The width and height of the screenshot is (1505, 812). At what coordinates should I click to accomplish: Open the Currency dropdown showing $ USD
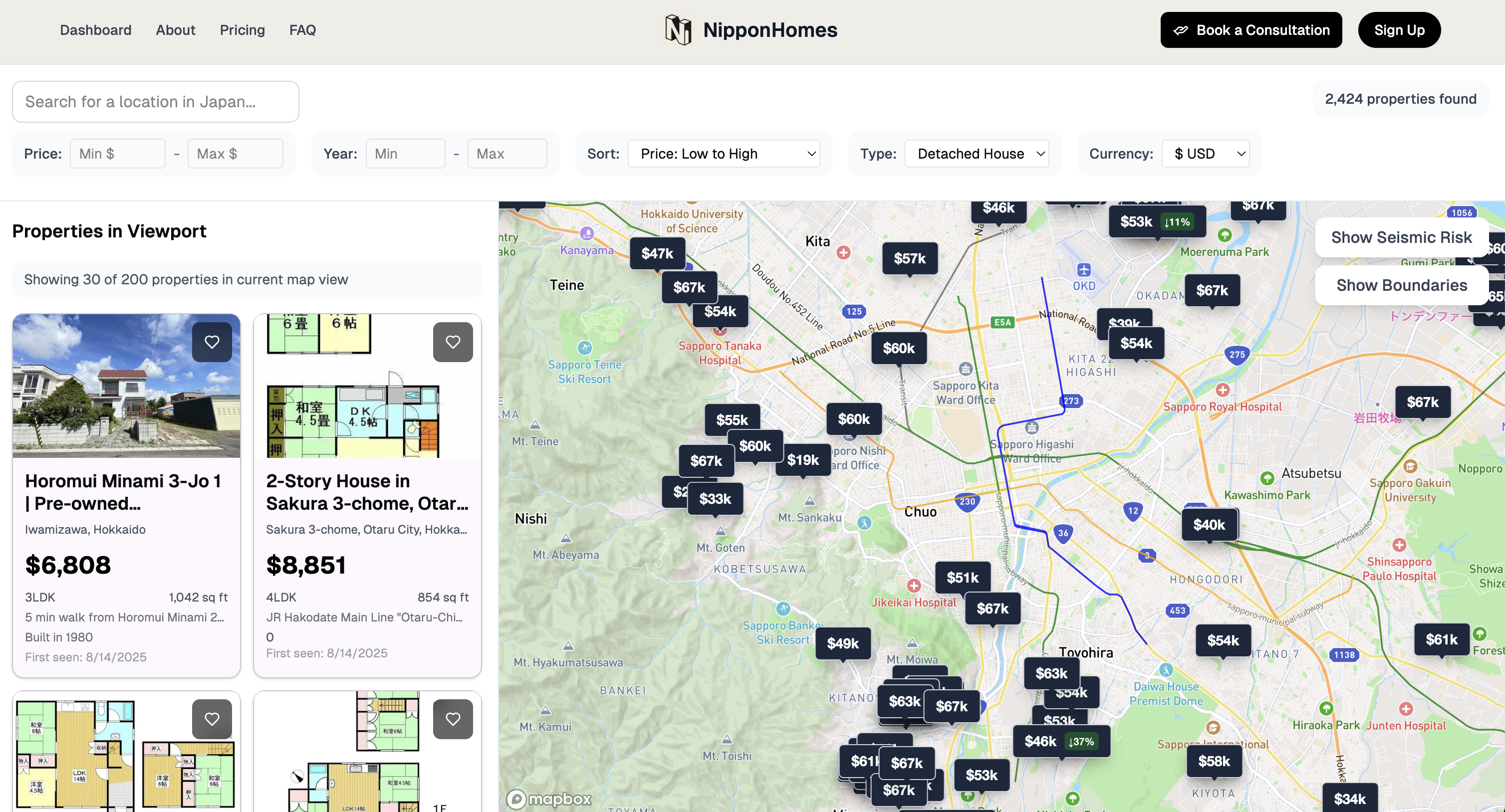tap(1205, 153)
